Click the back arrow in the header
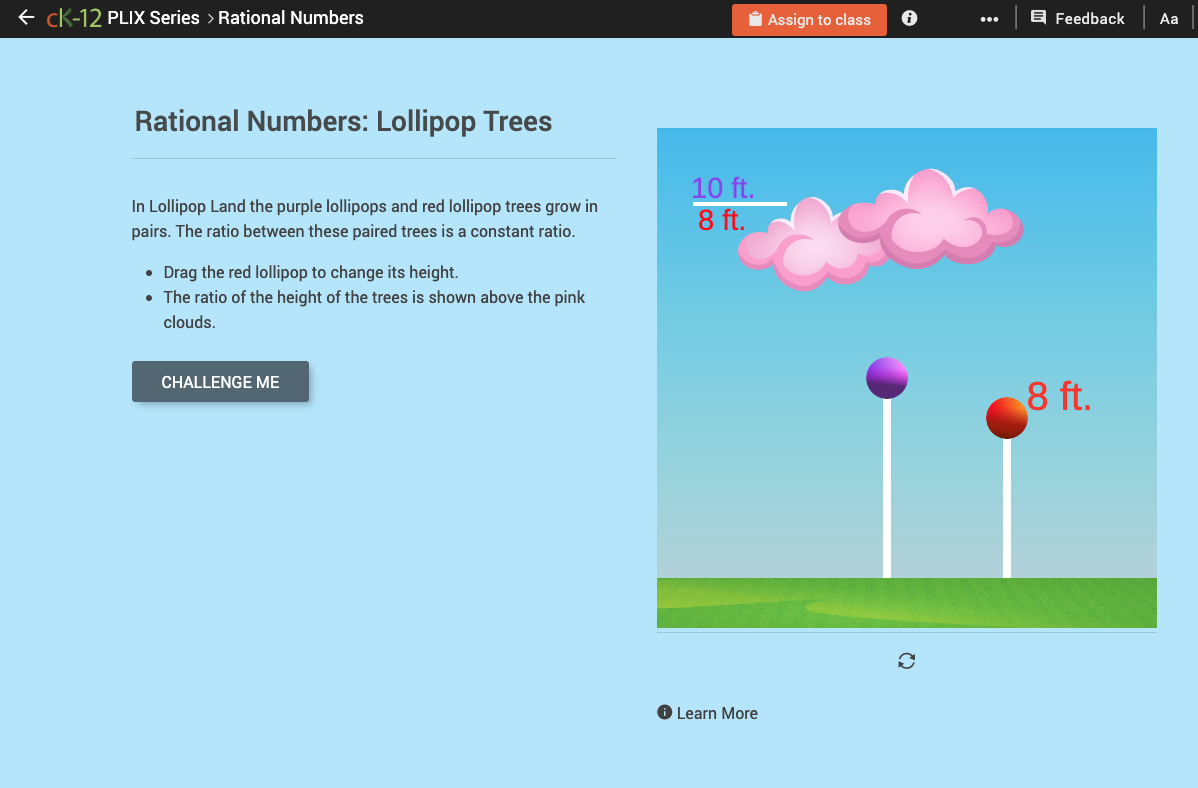This screenshot has width=1198, height=788. [x=25, y=17]
